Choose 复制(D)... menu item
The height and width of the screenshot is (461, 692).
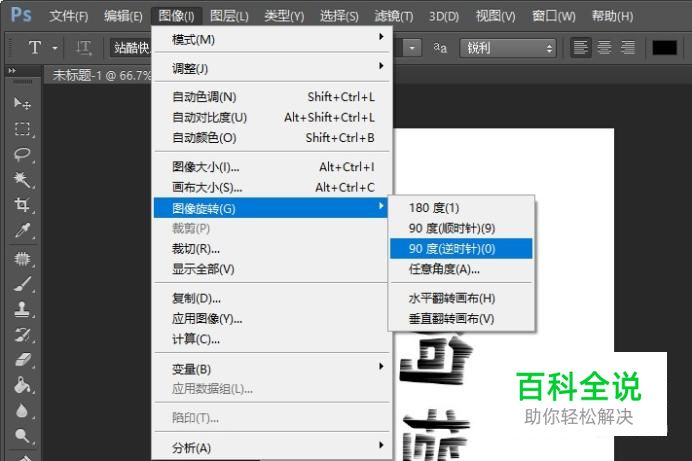[x=272, y=298]
